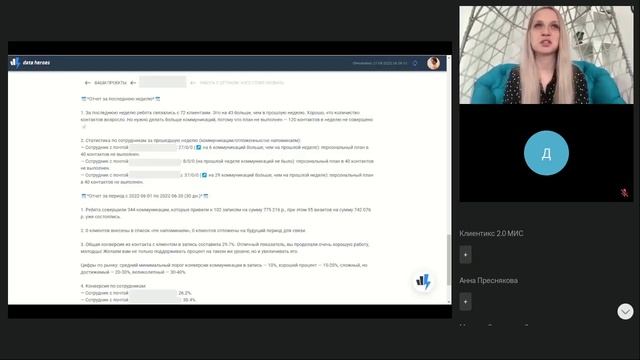The height and width of the screenshot is (360, 640).
Task: Open notifications bell in data heroes header
Action: (x=415, y=63)
